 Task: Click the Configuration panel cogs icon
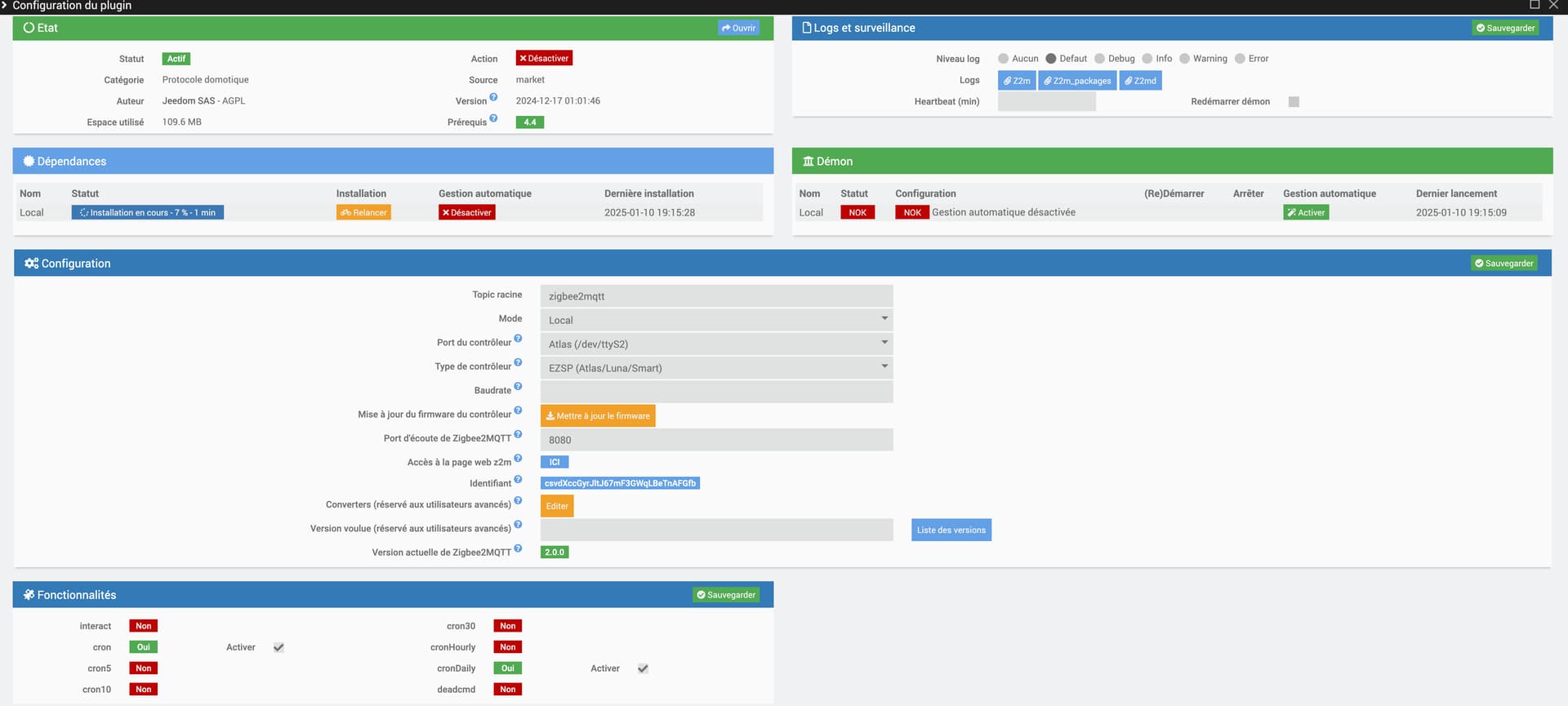click(x=32, y=264)
